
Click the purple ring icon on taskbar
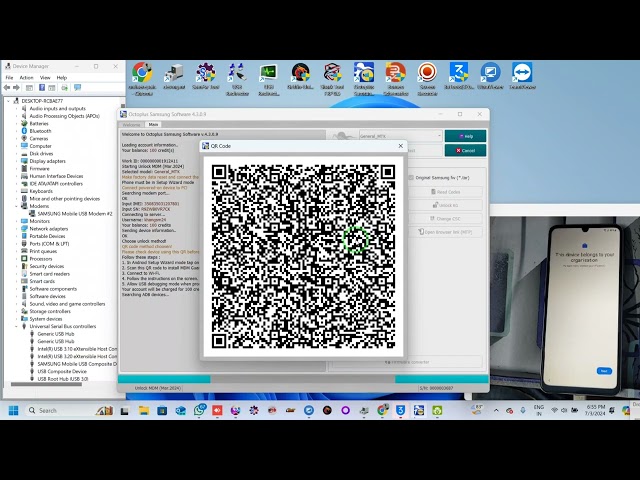point(345,410)
